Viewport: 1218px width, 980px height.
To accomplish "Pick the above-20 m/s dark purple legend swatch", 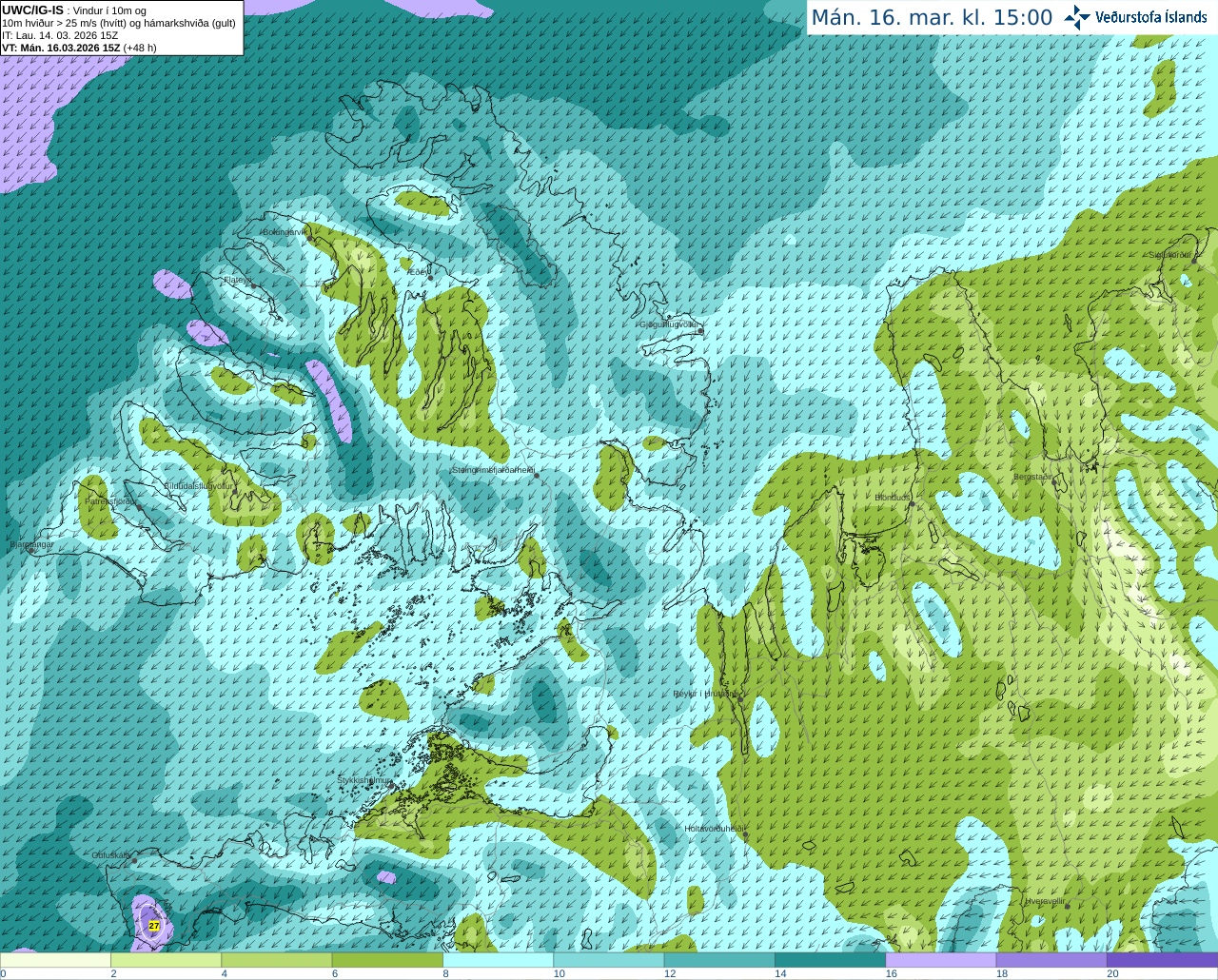I will 1162,960.
